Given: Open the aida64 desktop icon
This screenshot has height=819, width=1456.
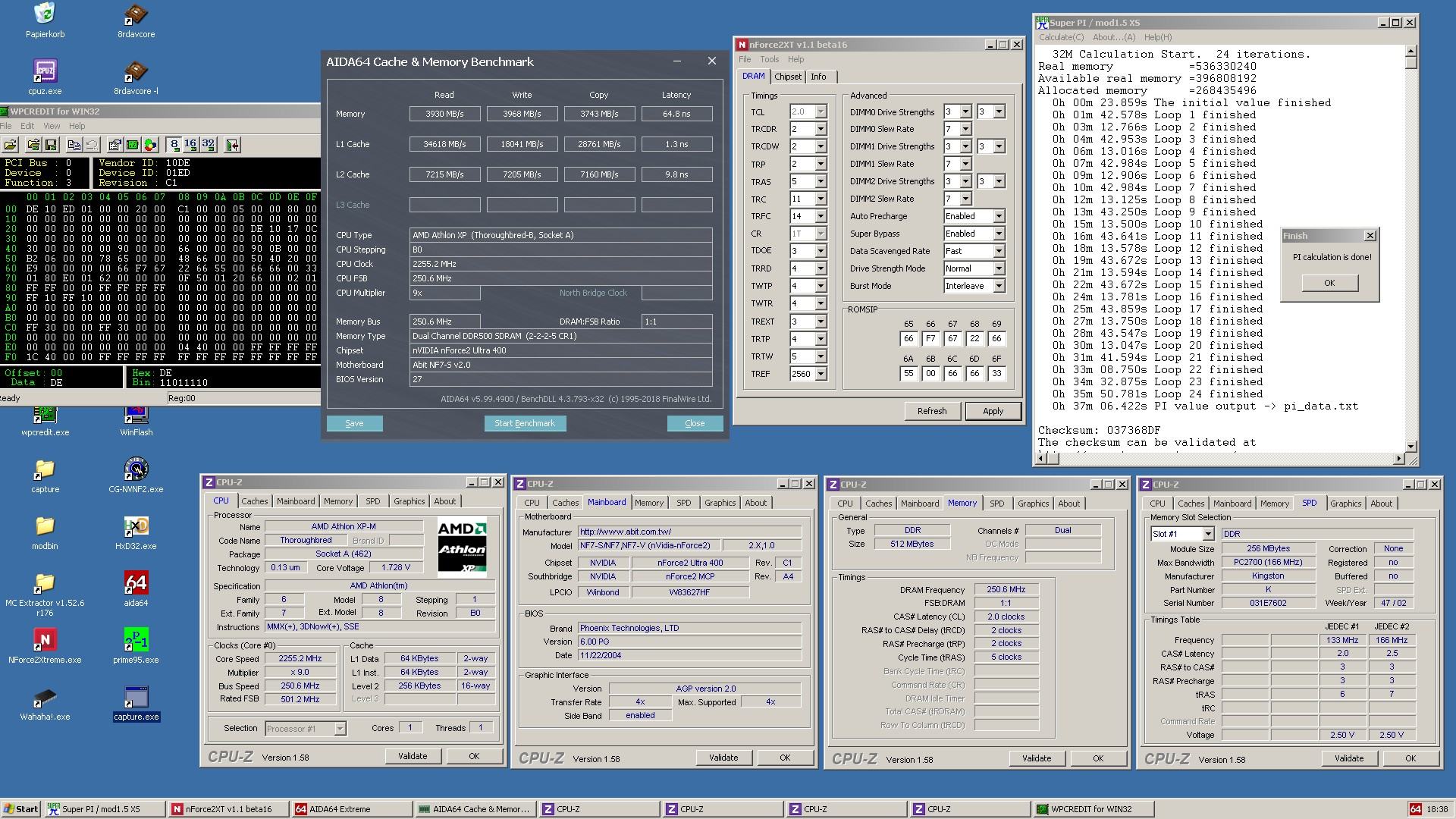Looking at the screenshot, I should tap(136, 584).
